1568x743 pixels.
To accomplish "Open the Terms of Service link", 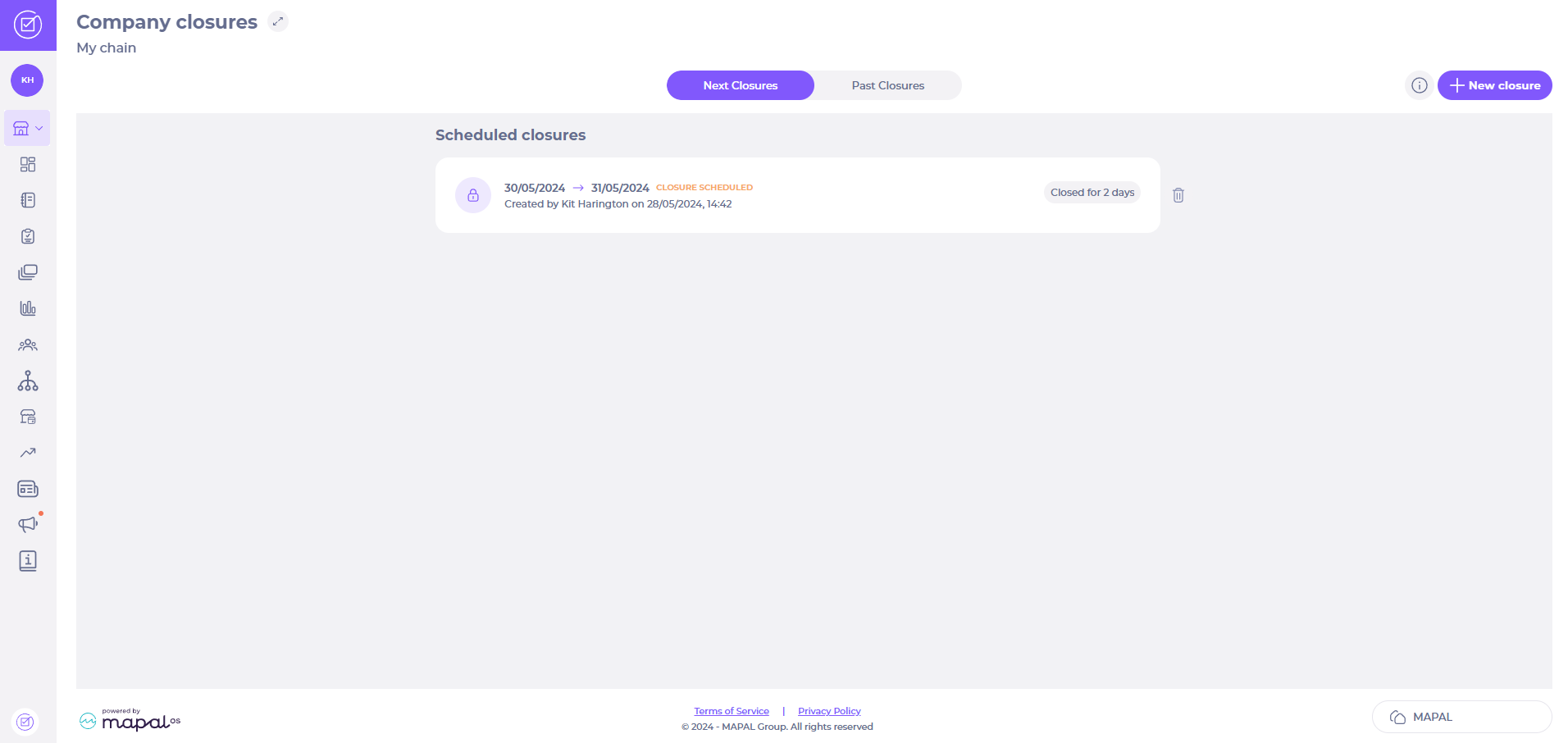I will (732, 711).
